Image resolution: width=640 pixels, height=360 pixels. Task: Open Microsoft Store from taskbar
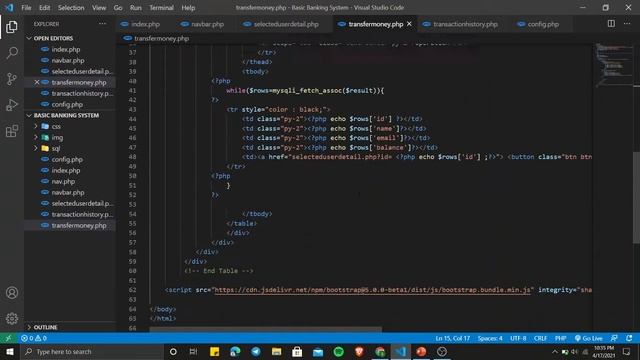[297, 351]
